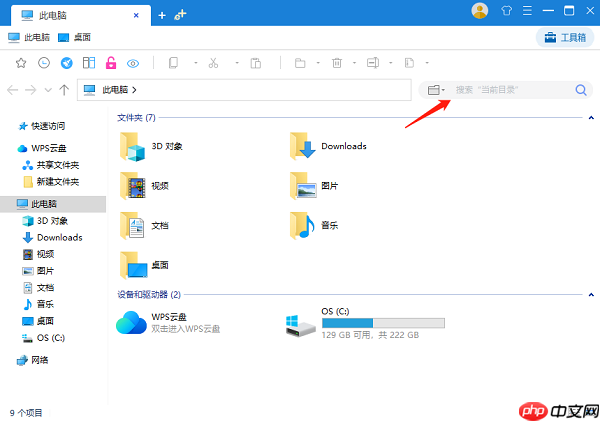The width and height of the screenshot is (600, 421).
Task: Select the 文档 folder in main pane
Action: (144, 226)
